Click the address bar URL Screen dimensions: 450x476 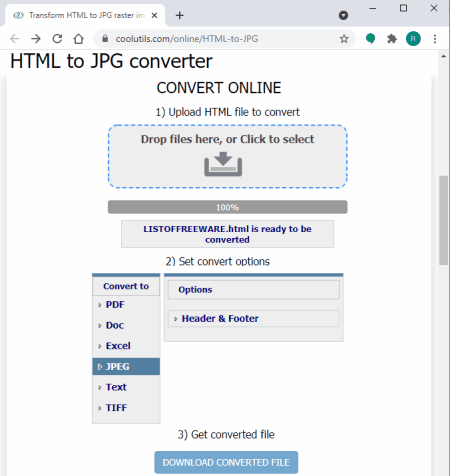pyautogui.click(x=187, y=39)
